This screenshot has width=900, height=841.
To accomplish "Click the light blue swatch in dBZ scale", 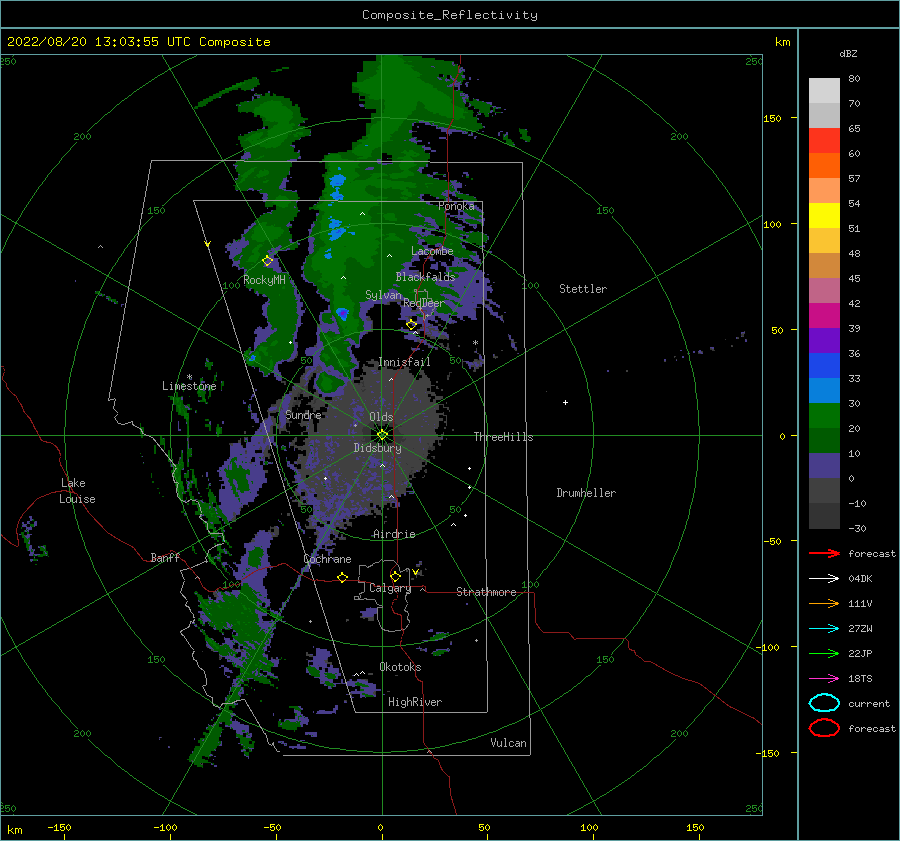I will 824,390.
